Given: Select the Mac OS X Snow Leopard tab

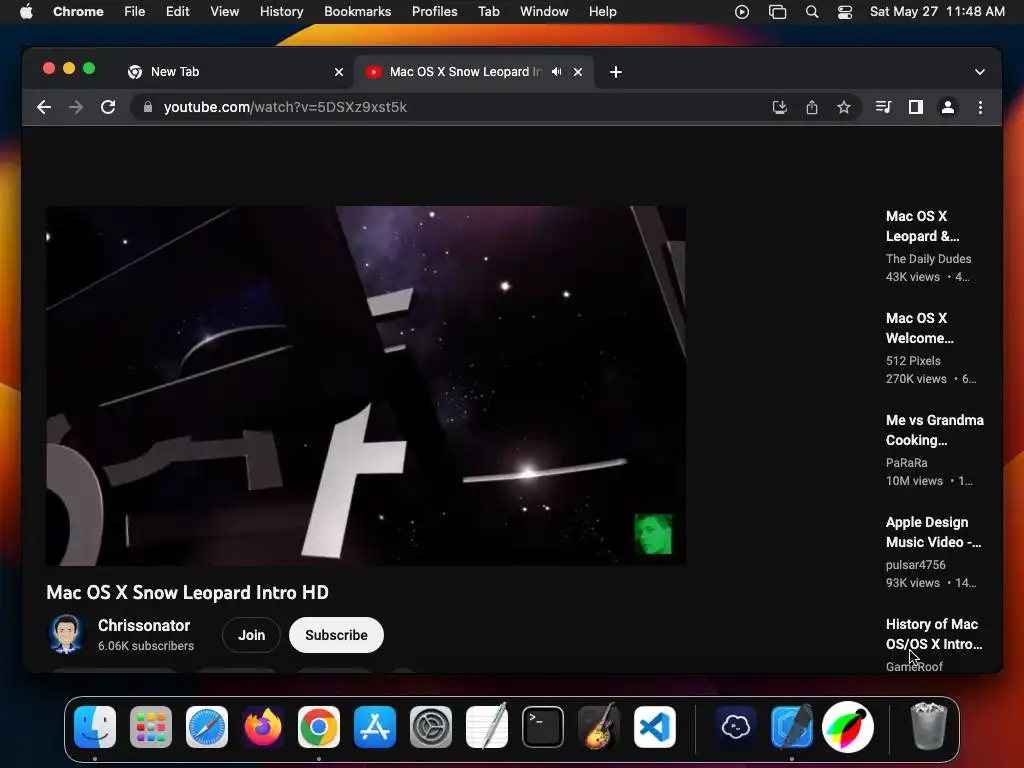Looking at the screenshot, I should point(473,72).
